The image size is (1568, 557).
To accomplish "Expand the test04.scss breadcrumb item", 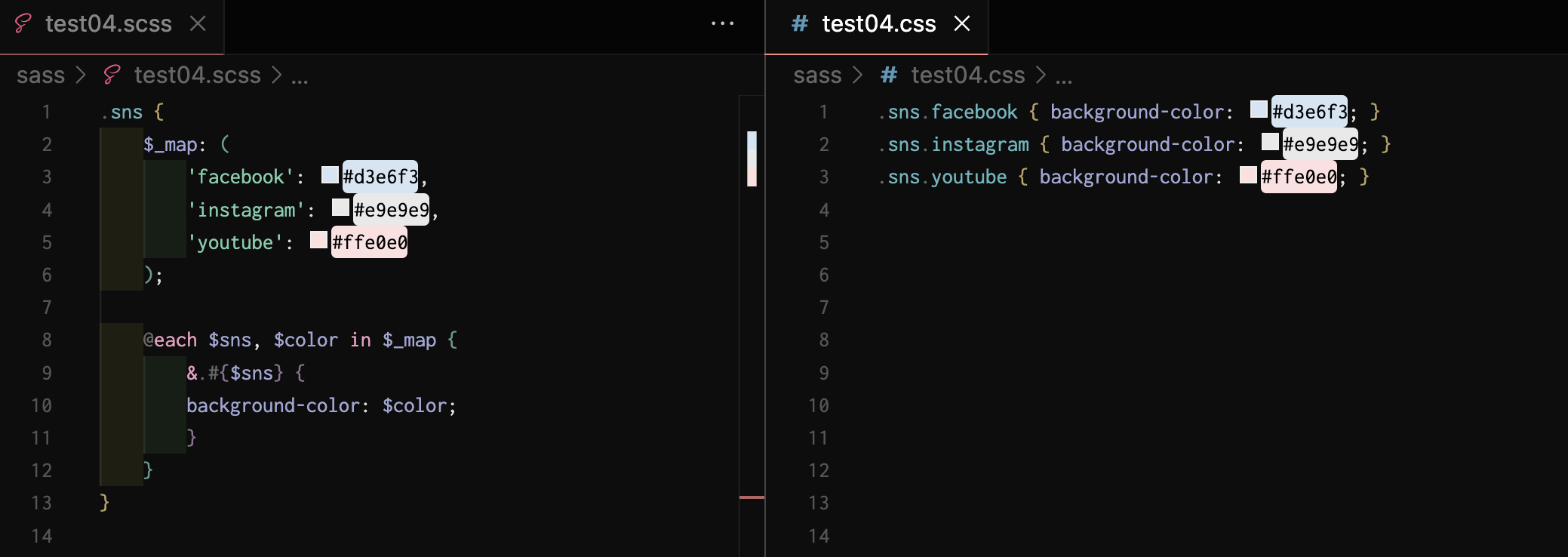I will [197, 75].
